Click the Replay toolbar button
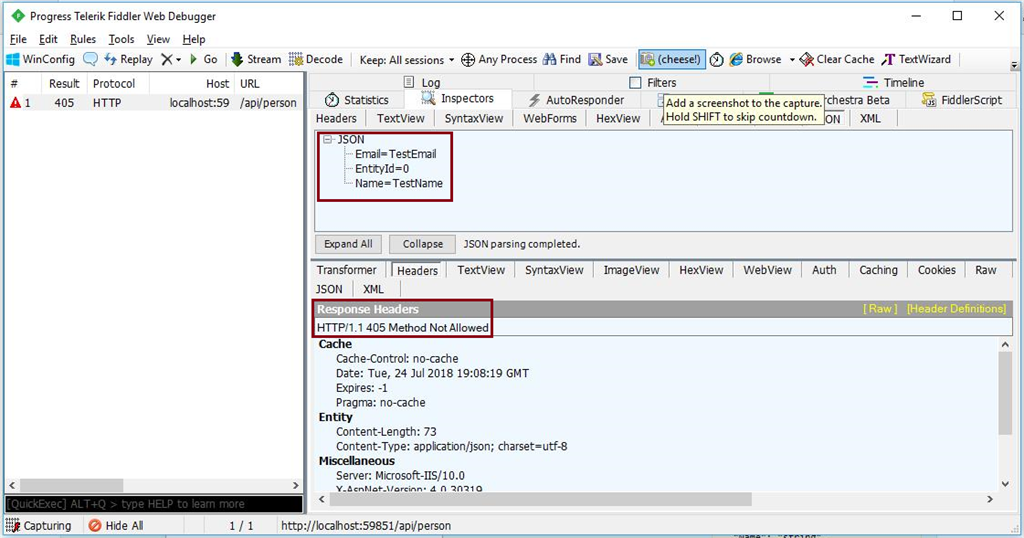This screenshot has width=1024, height=538. [129, 59]
